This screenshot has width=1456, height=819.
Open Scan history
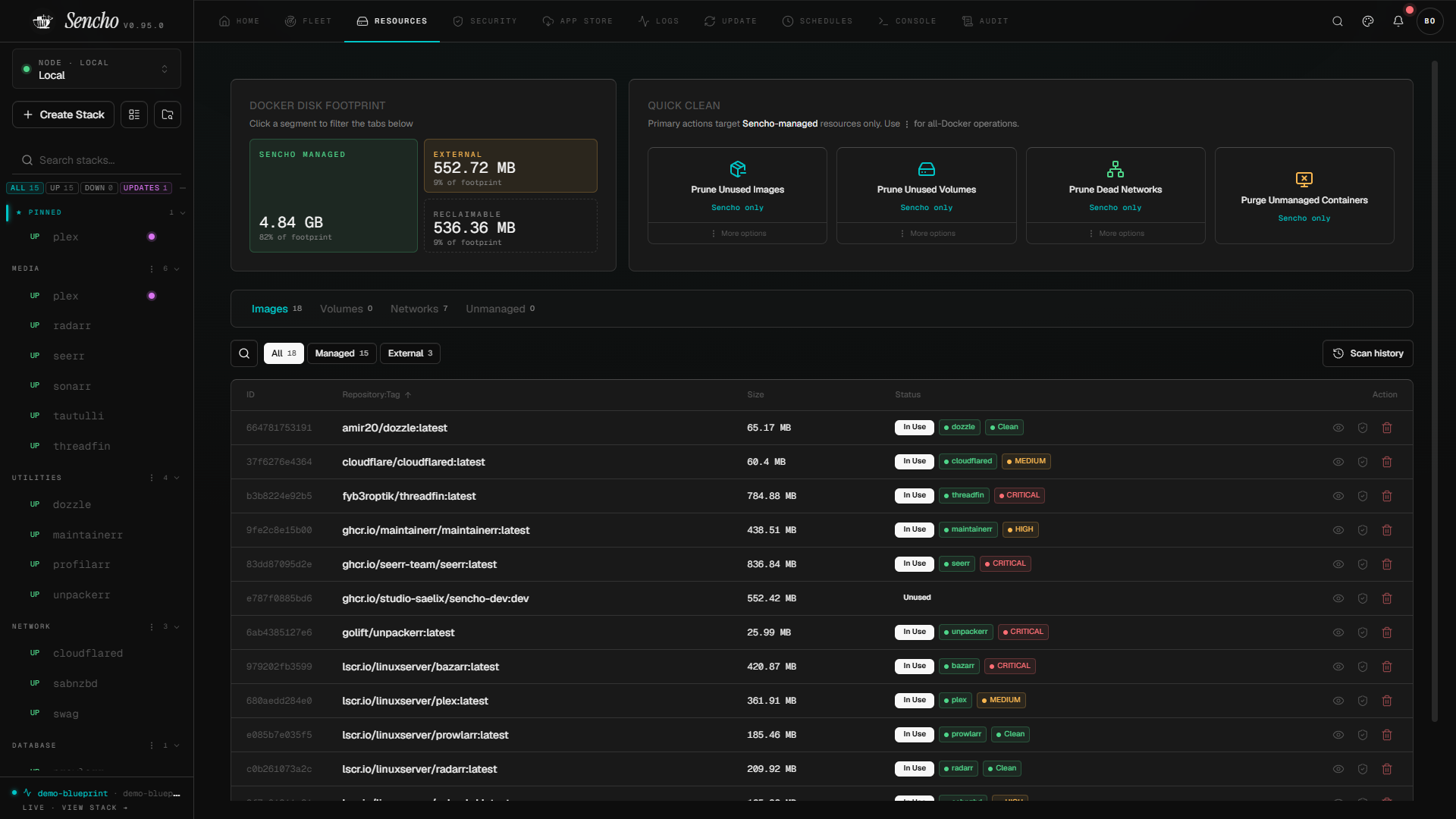(1367, 353)
